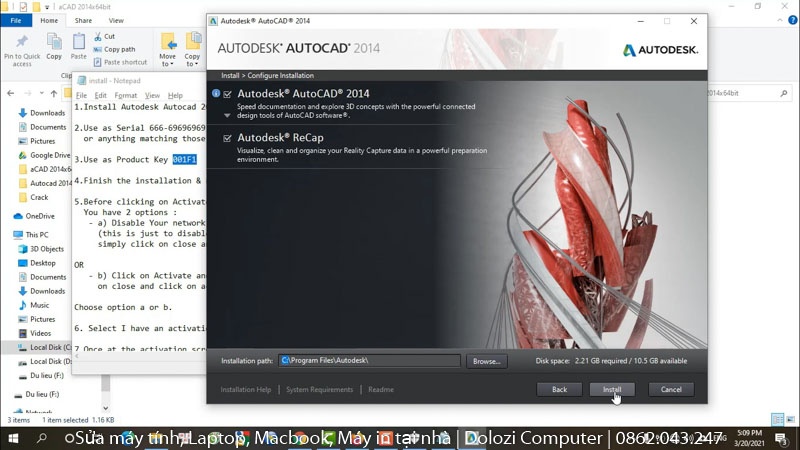Screen dimensions: 800x450
Task: Click the Browse... button
Action: coord(486,361)
